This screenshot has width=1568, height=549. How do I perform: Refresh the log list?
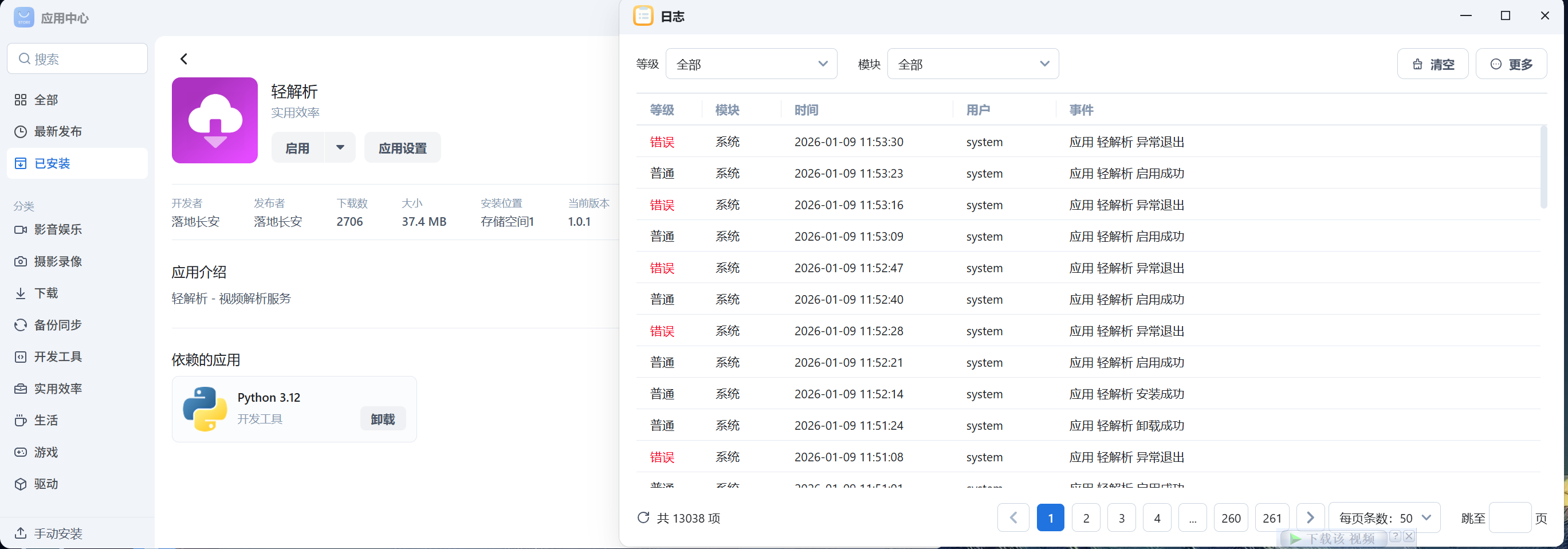643,518
